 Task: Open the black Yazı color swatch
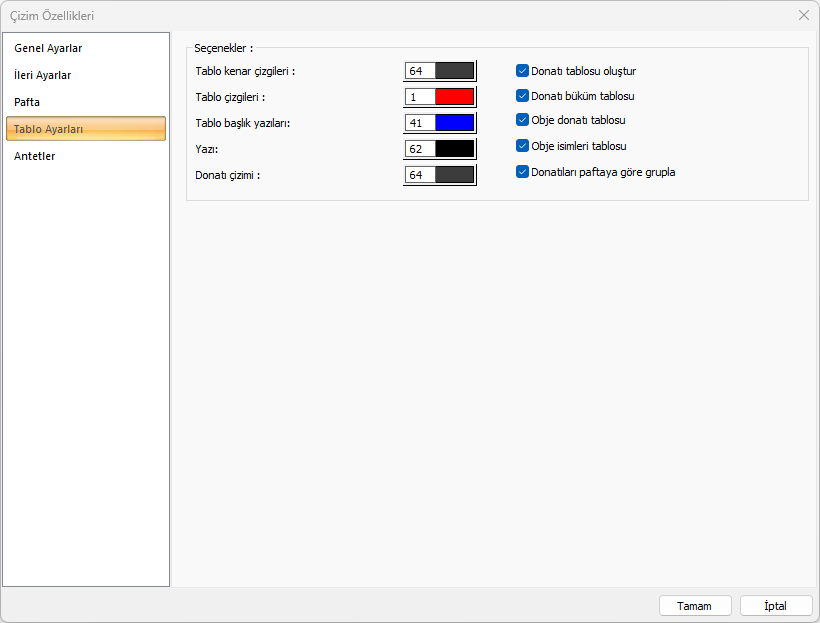point(454,149)
